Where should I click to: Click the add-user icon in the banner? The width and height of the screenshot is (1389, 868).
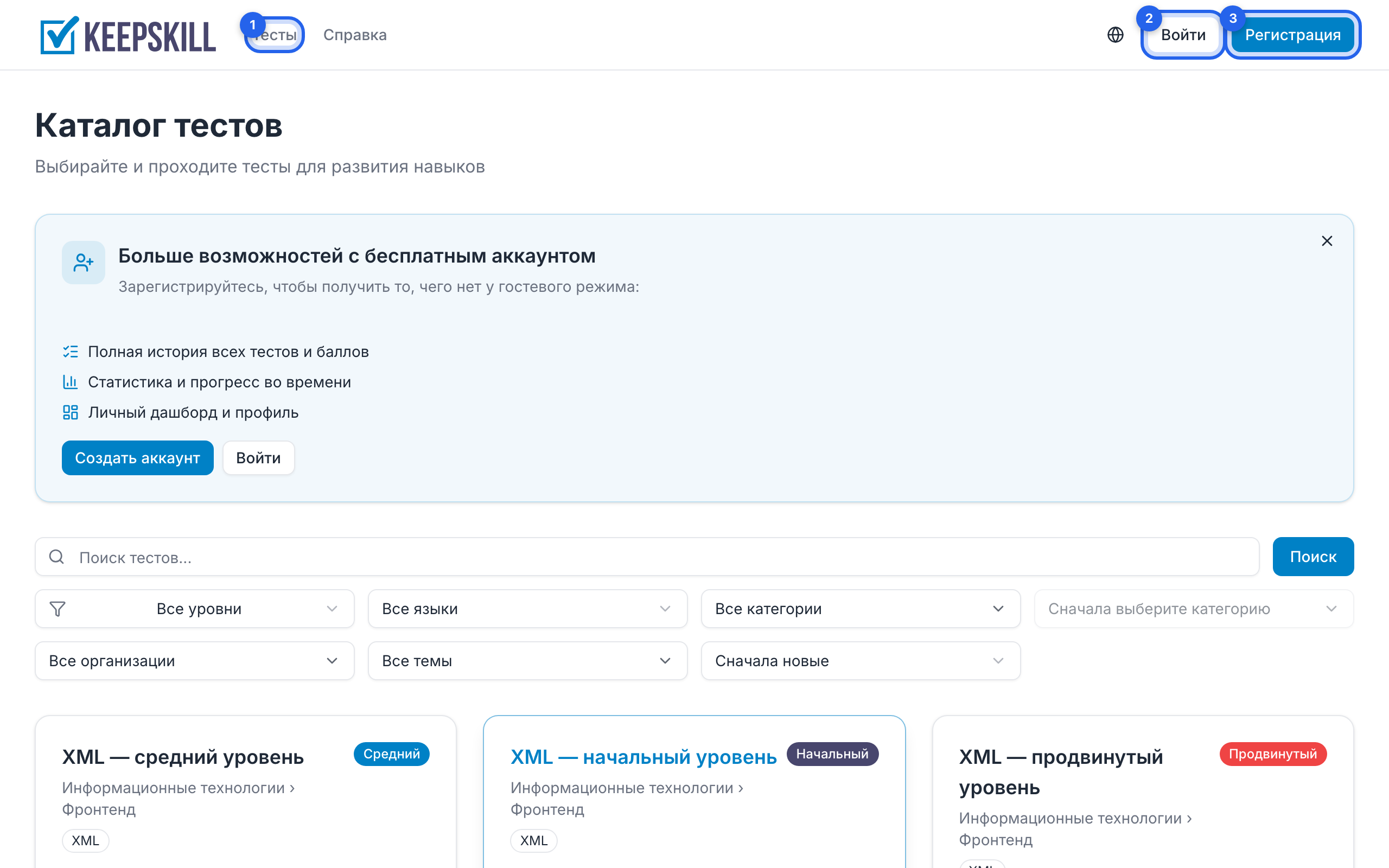tap(83, 263)
